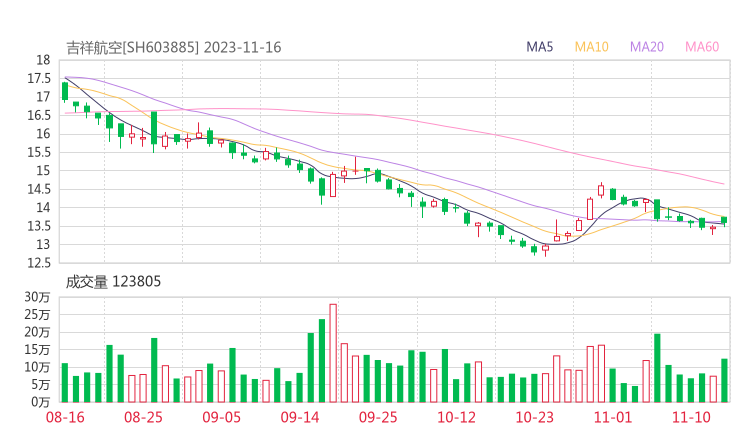
Task: Click the 25万 volume axis label
Action: (x=37, y=314)
